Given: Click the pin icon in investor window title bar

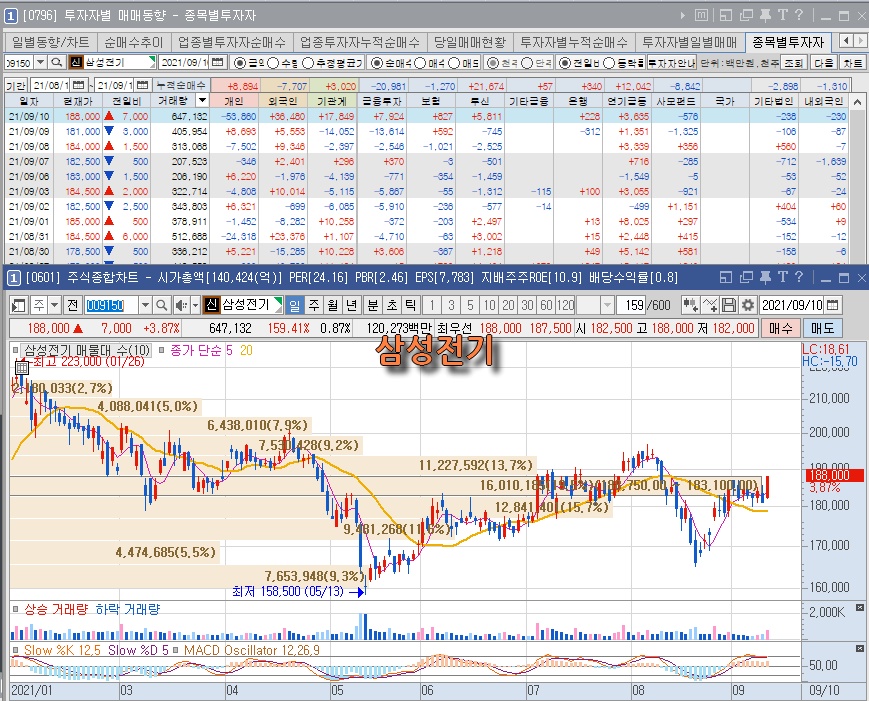Looking at the screenshot, I should pos(765,16).
